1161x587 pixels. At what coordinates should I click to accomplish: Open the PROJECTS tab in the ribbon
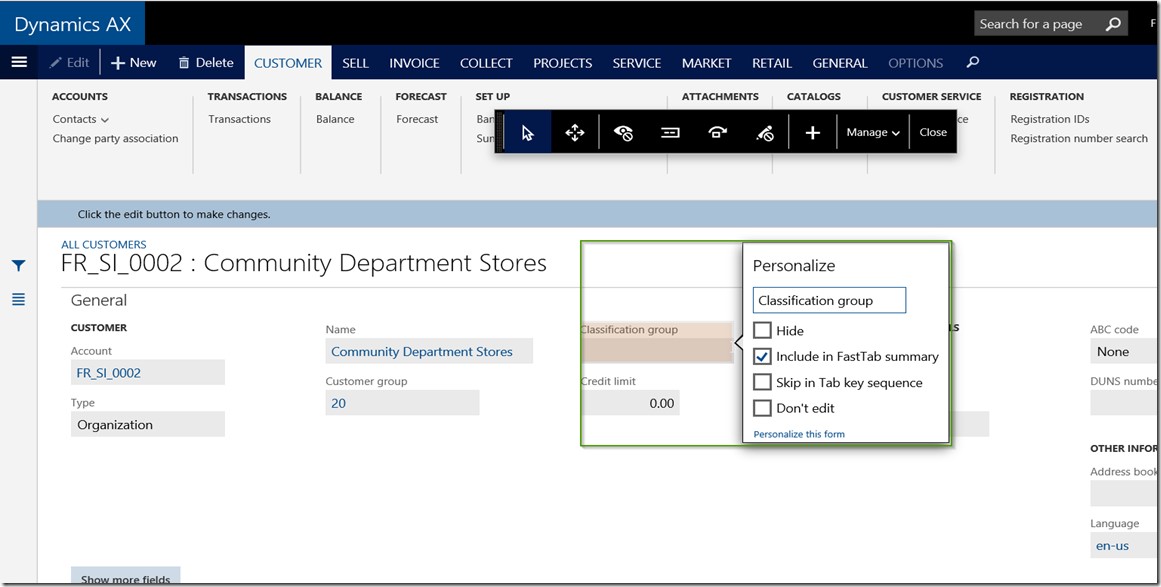(562, 62)
